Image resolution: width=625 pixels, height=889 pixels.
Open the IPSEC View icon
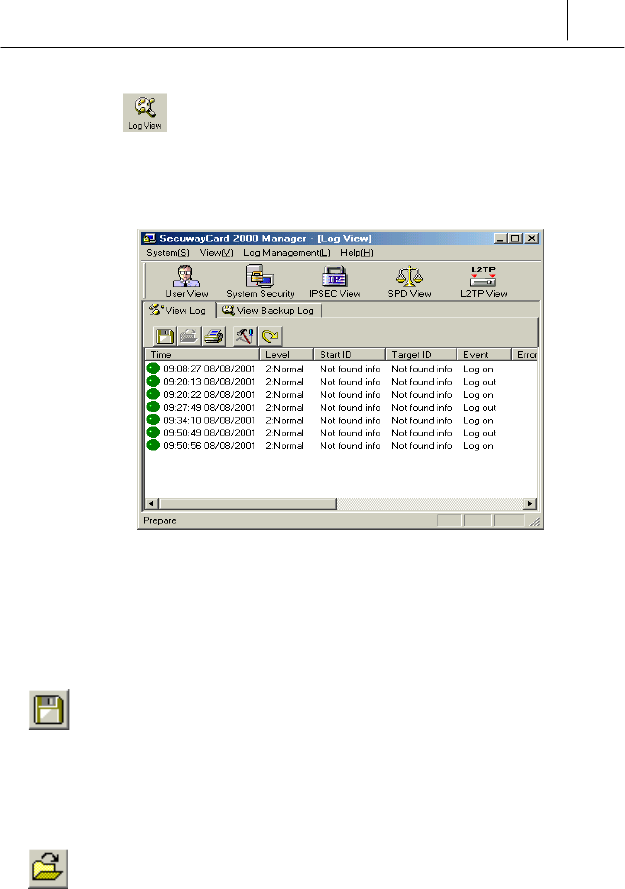pos(335,281)
